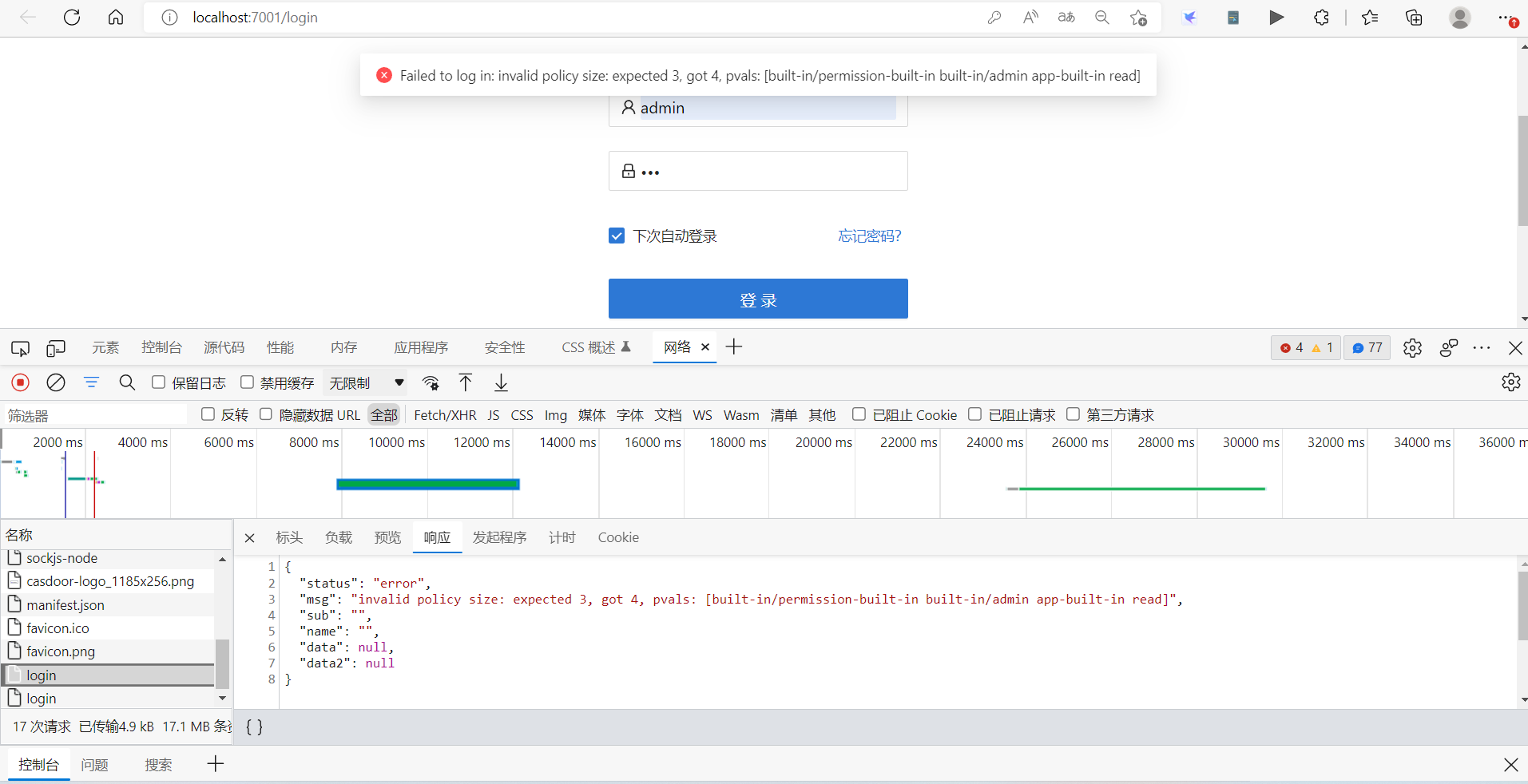The image size is (1528, 784).
Task: Click the 登录 button
Action: 757,299
